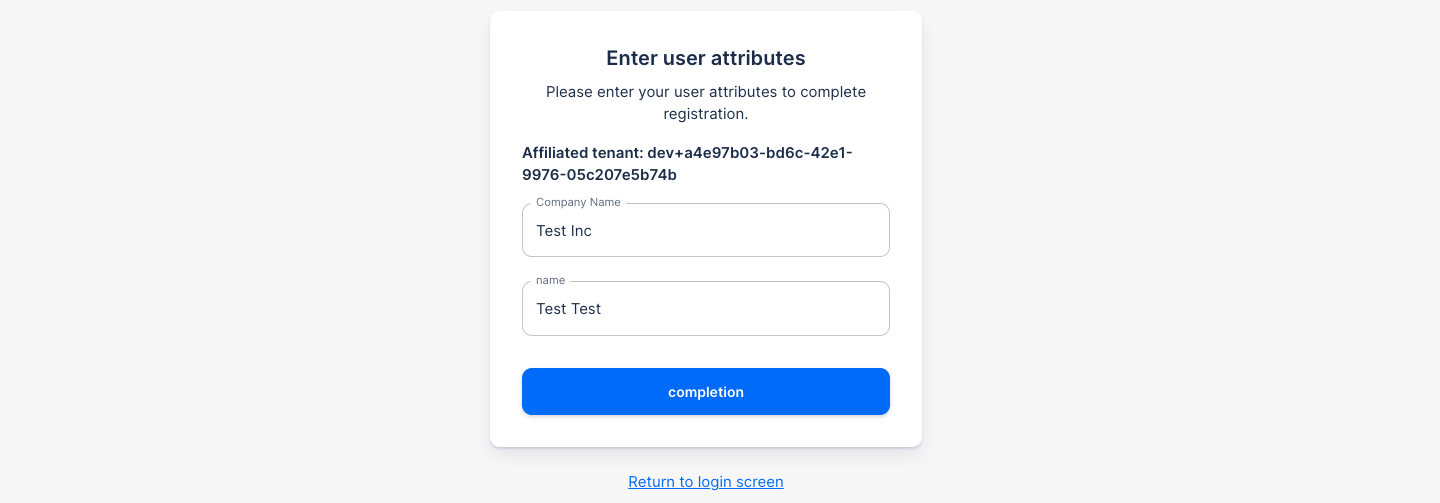Click the 'completion' label on the button

click(x=706, y=392)
